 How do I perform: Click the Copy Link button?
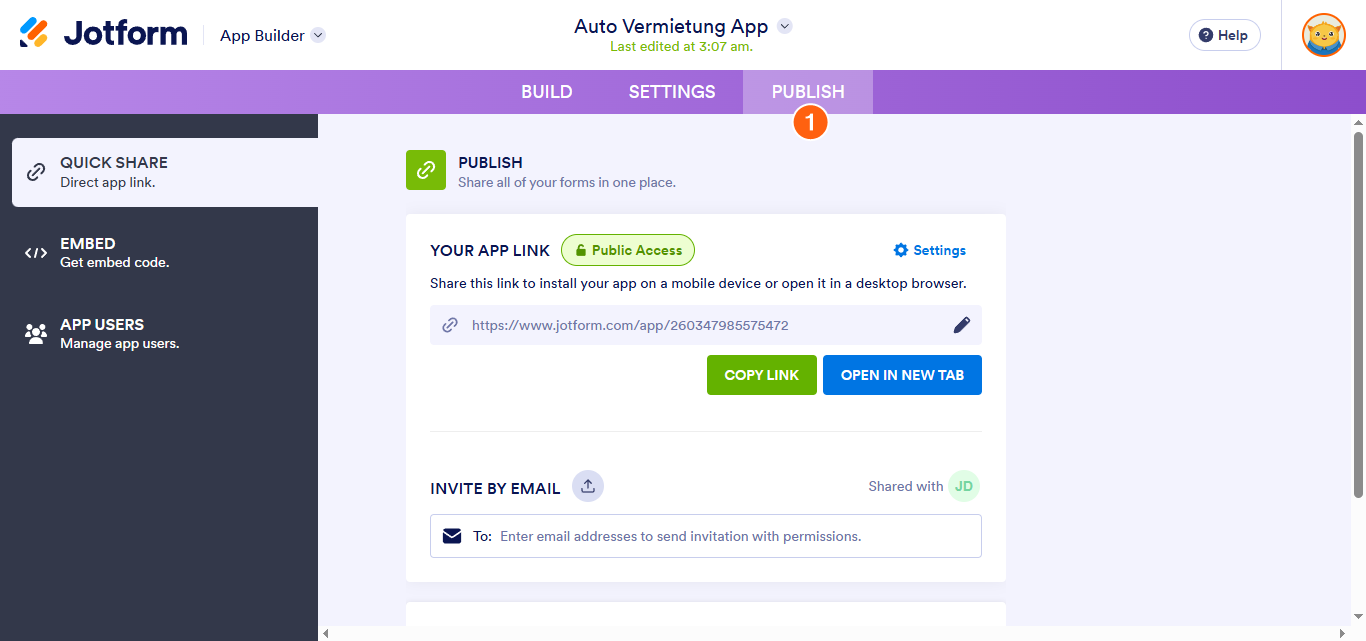tap(762, 375)
